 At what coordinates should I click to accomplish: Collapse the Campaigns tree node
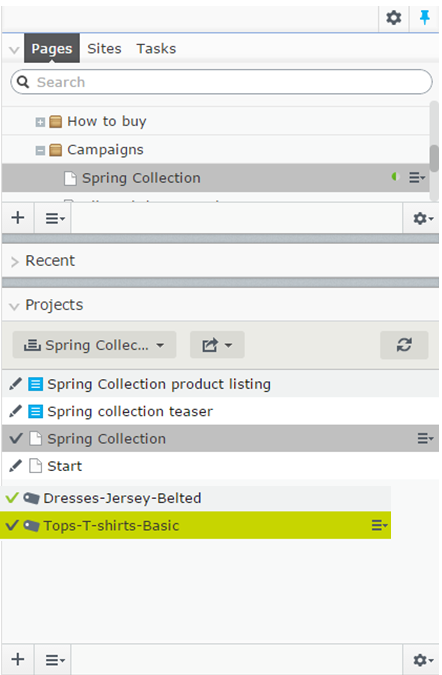tap(40, 151)
